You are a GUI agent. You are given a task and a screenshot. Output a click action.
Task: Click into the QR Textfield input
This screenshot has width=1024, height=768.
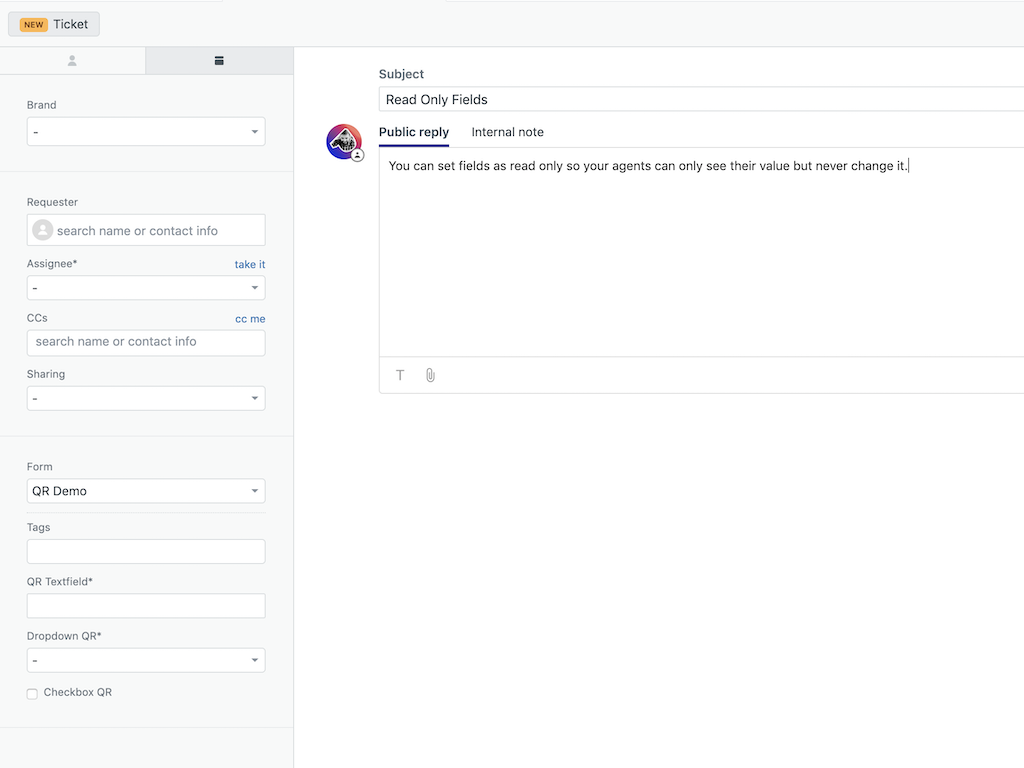coord(146,606)
